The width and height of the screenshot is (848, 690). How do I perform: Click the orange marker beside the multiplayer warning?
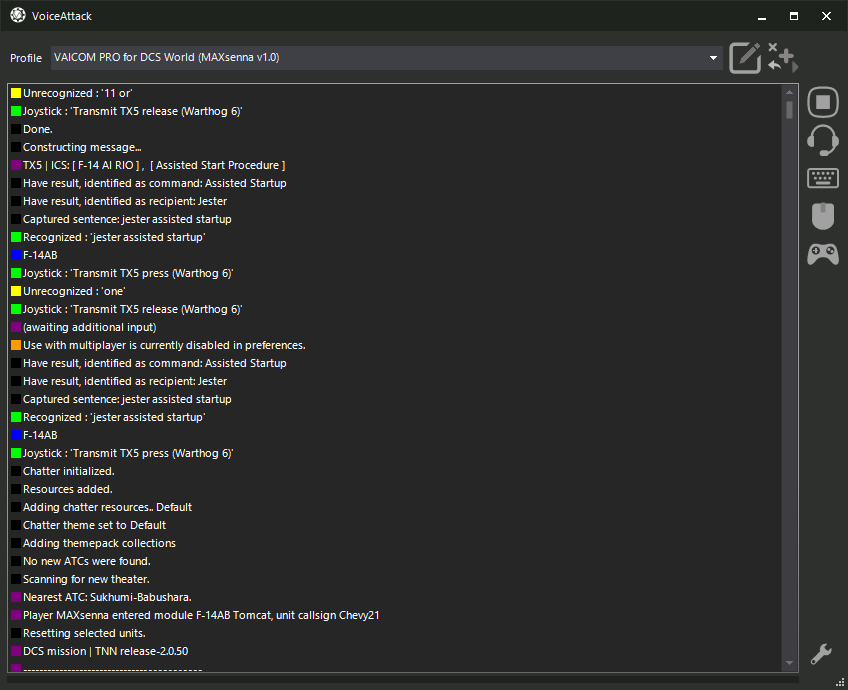[16, 345]
